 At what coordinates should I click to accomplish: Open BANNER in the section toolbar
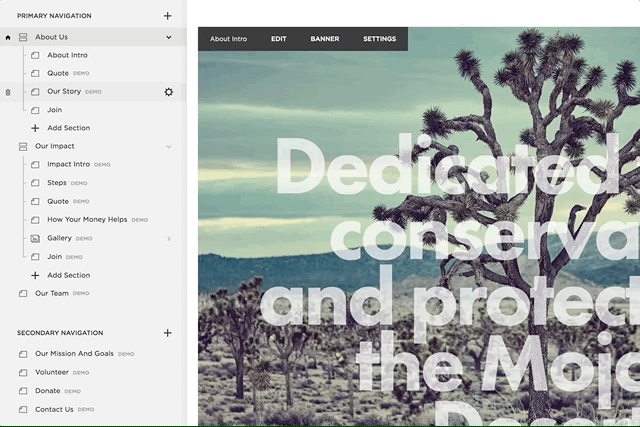point(324,39)
